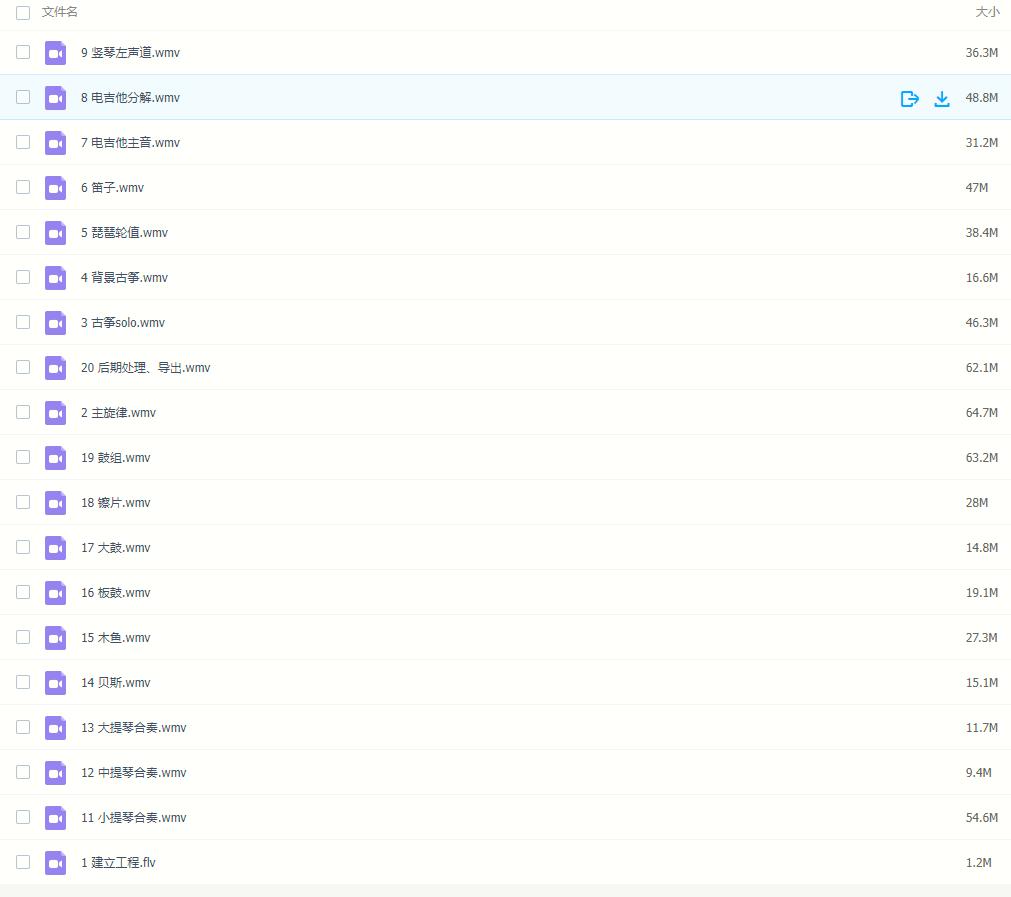This screenshot has width=1011, height=897.
Task: Open file name 3 古筝solo.wmv
Action: (x=123, y=323)
